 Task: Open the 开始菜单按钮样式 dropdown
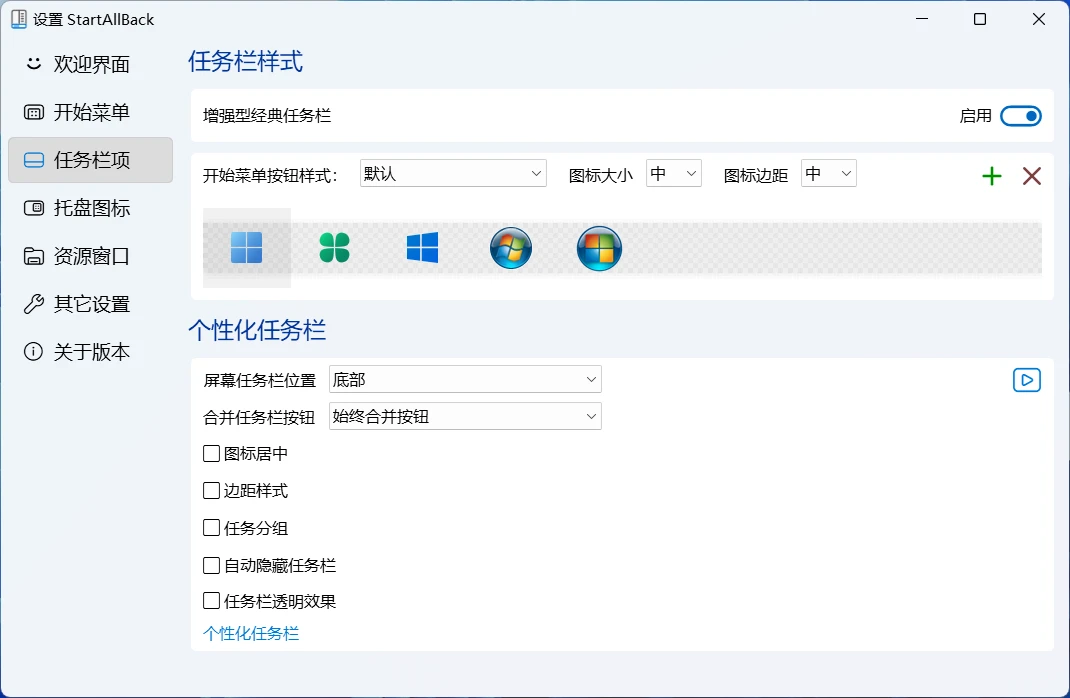[453, 174]
